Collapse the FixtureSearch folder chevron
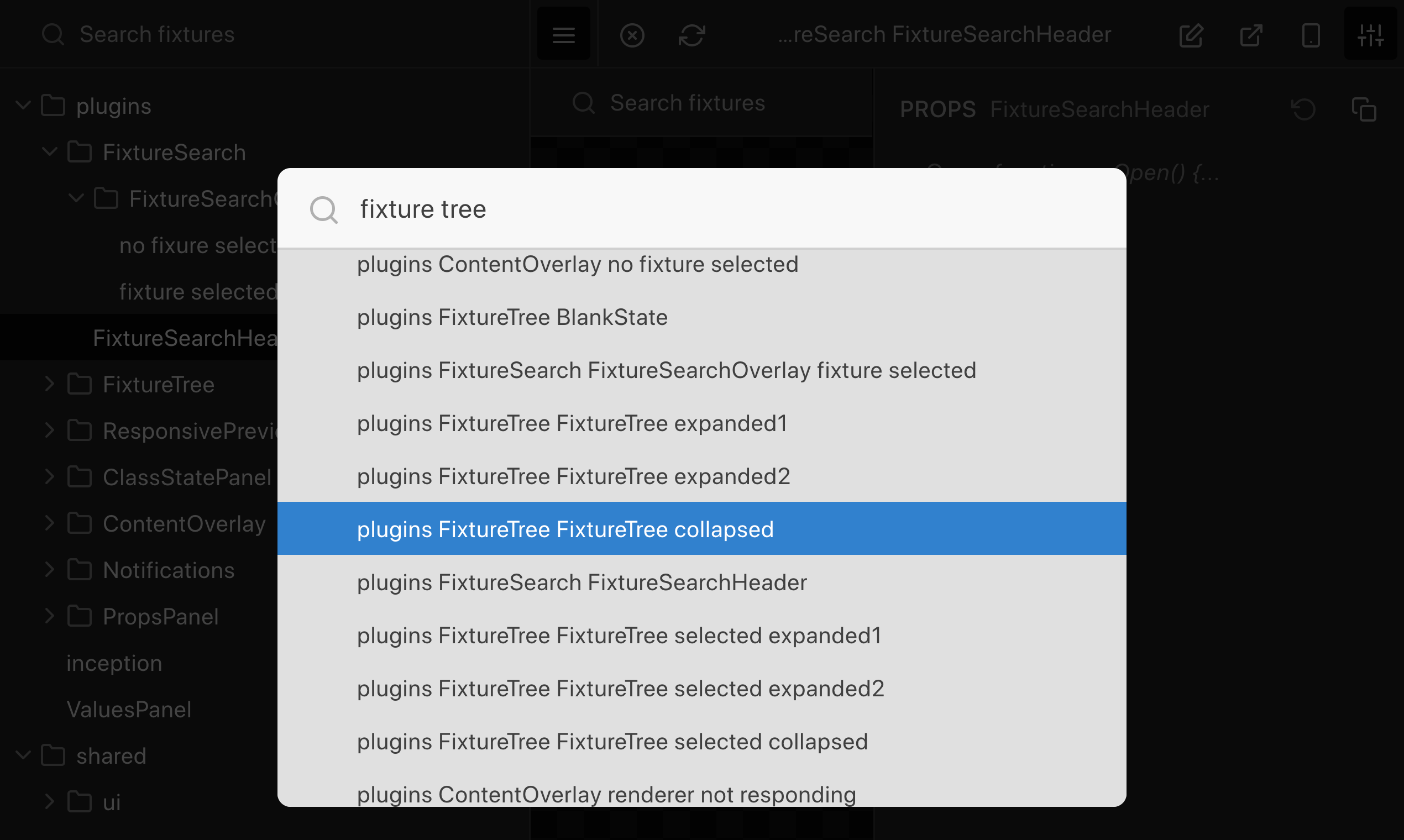The image size is (1404, 840). [50, 153]
